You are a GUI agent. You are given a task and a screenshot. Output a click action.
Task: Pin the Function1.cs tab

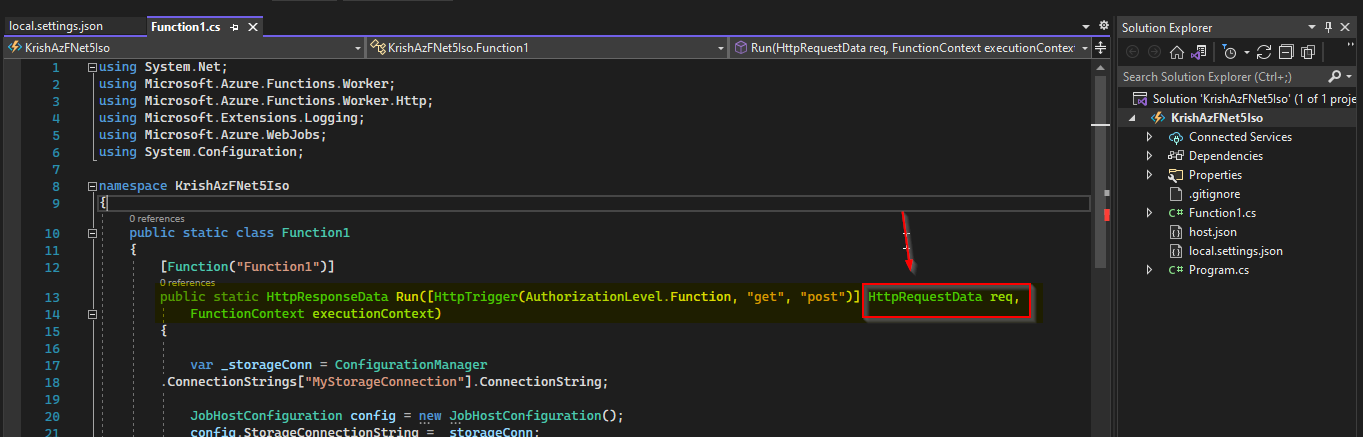click(235, 27)
